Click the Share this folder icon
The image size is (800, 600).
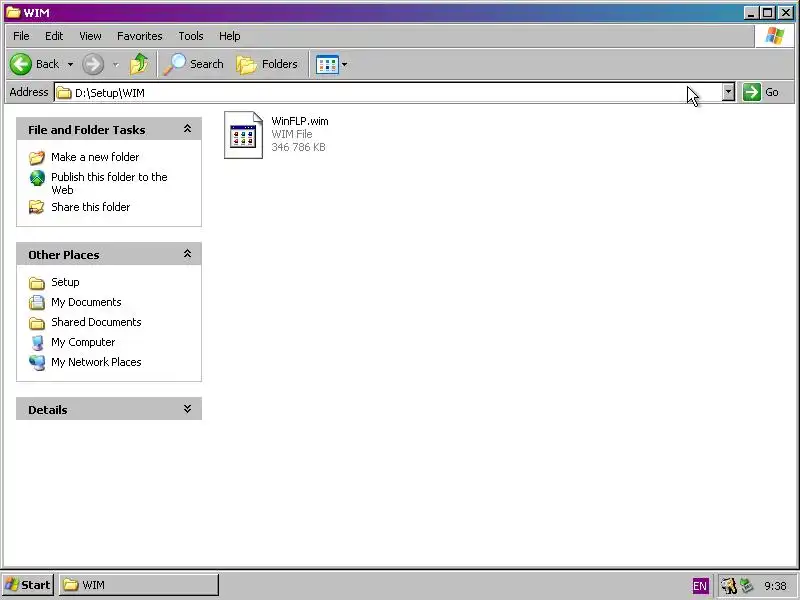pos(37,207)
